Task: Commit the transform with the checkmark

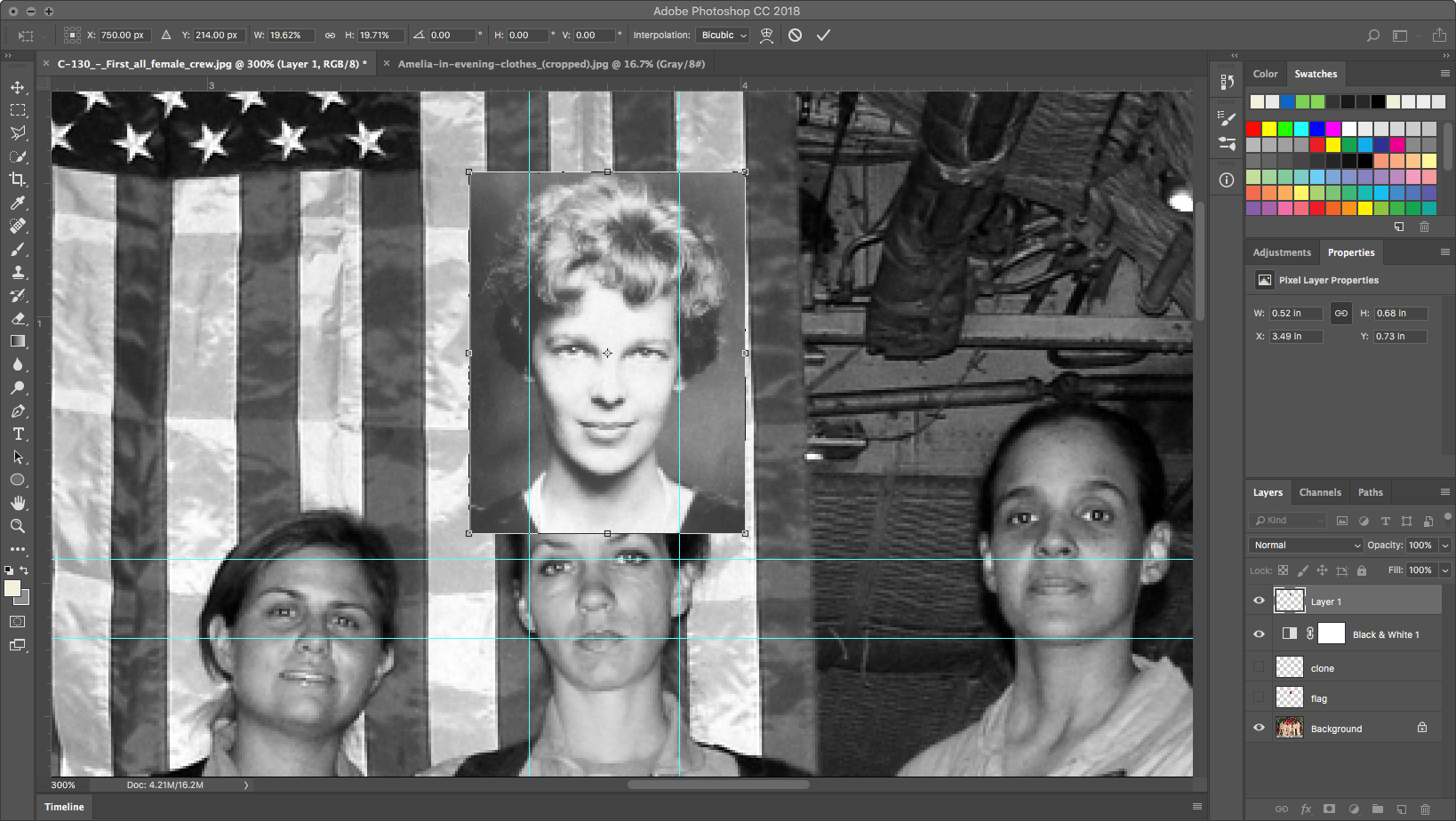Action: [823, 36]
